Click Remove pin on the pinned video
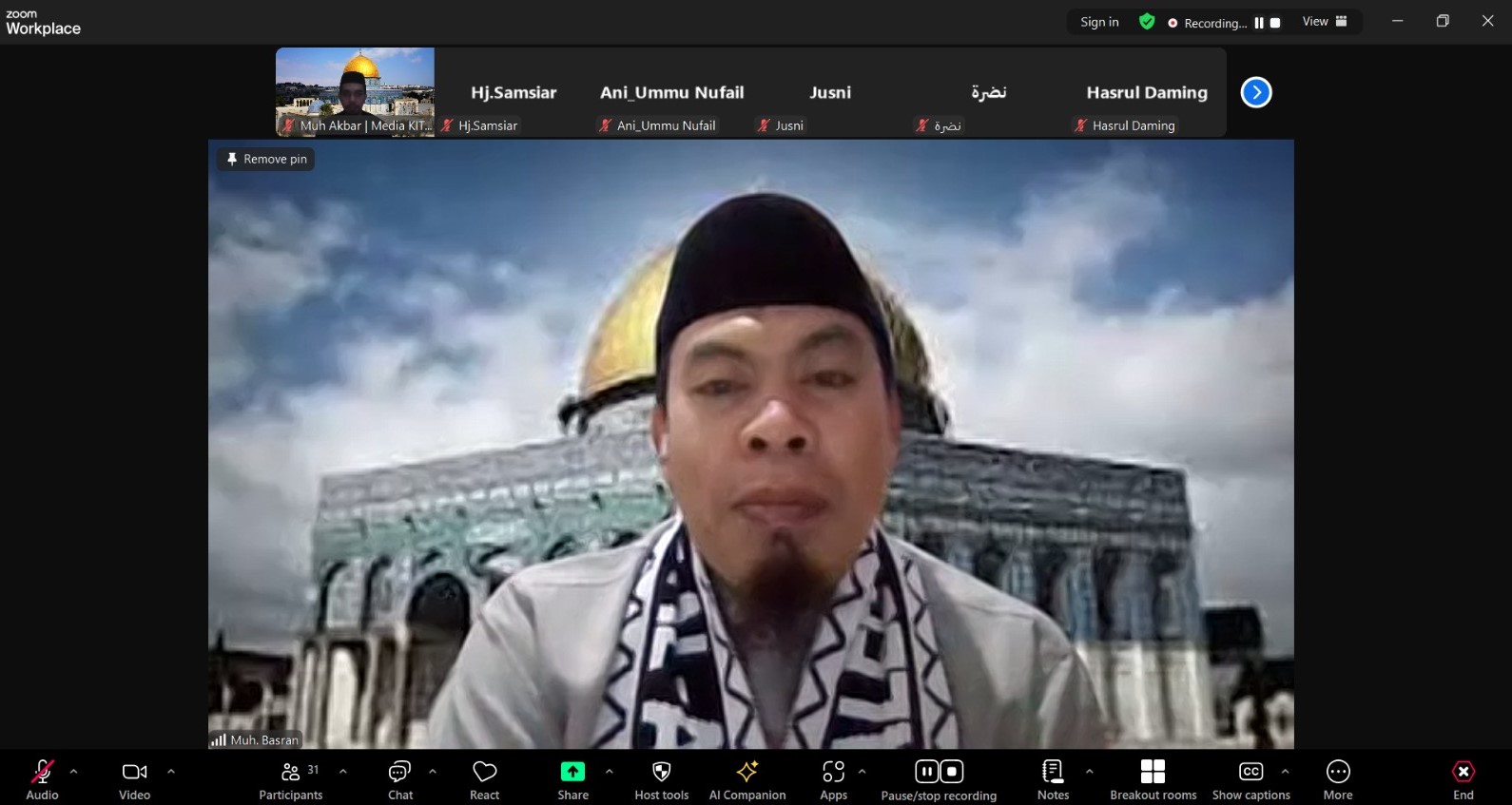The height and width of the screenshot is (805, 1512). coord(266,160)
